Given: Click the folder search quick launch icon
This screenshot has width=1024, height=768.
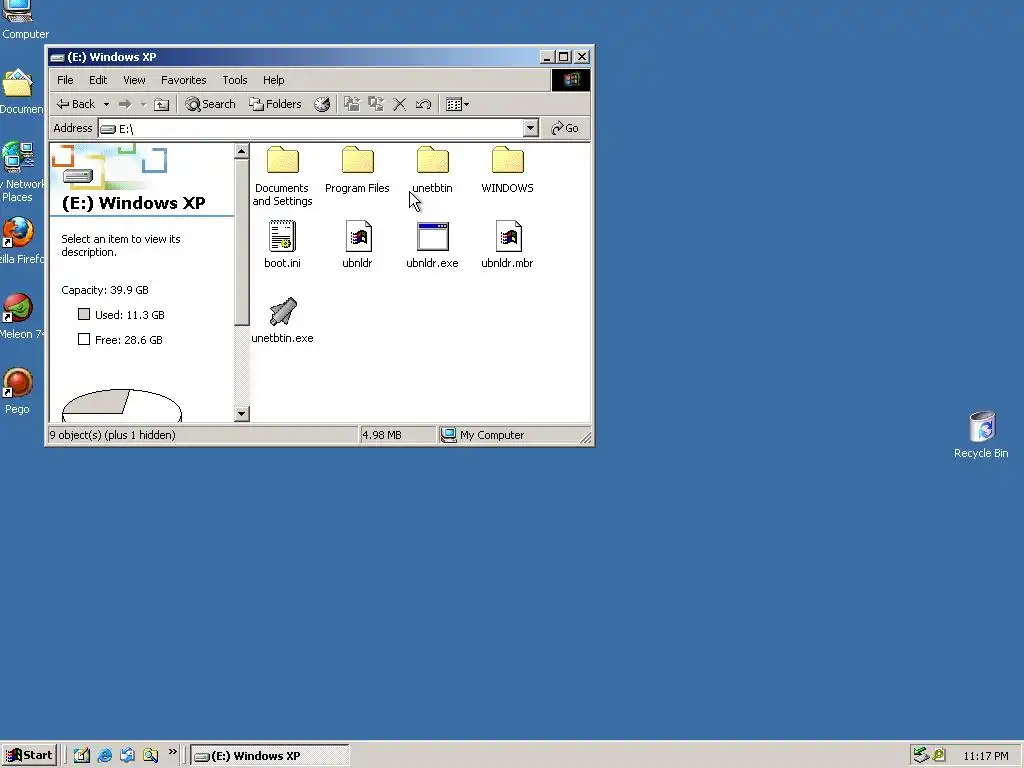Looking at the screenshot, I should tap(150, 756).
